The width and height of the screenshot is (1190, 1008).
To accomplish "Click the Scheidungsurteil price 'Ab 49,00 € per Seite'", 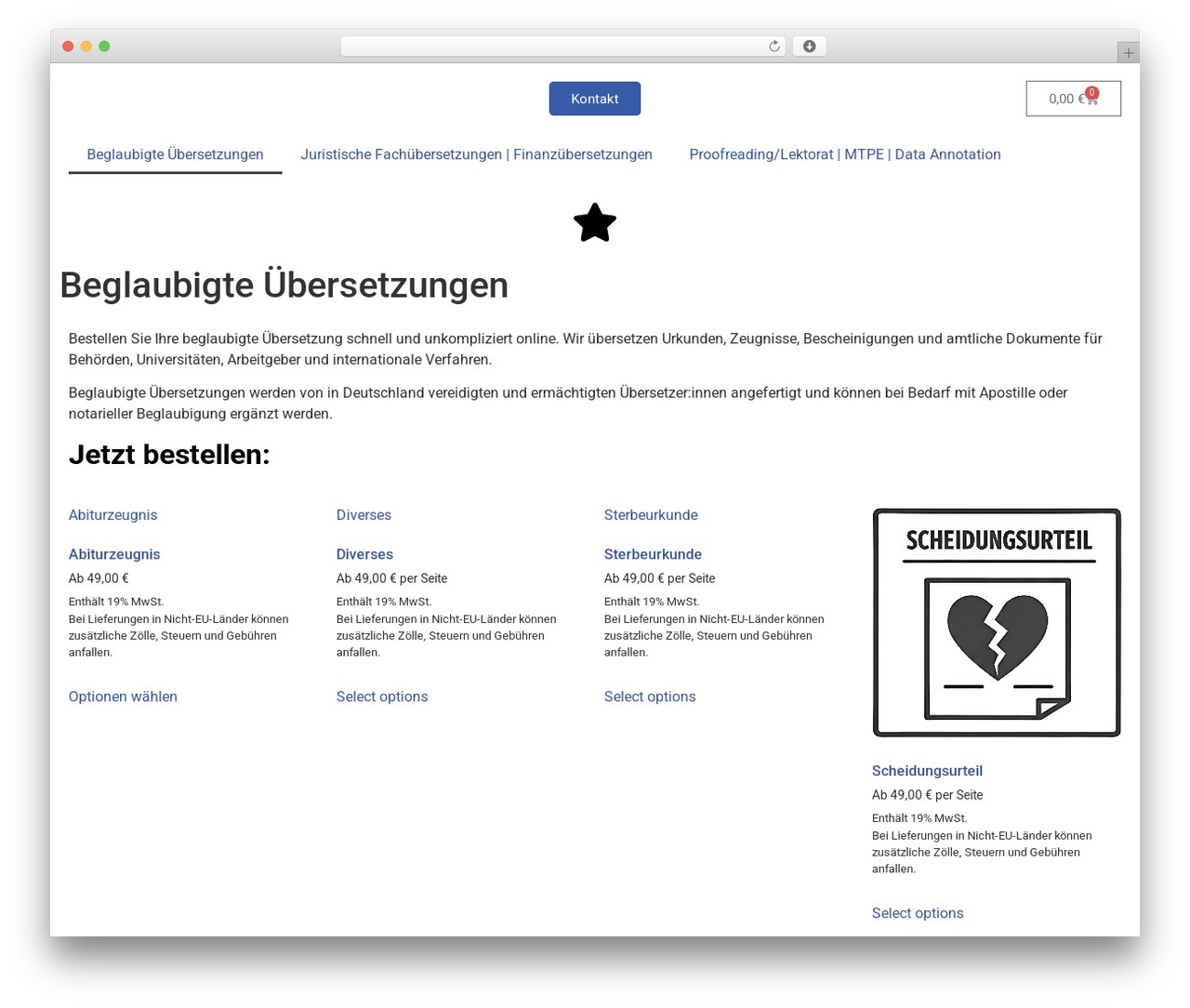I will 927,795.
